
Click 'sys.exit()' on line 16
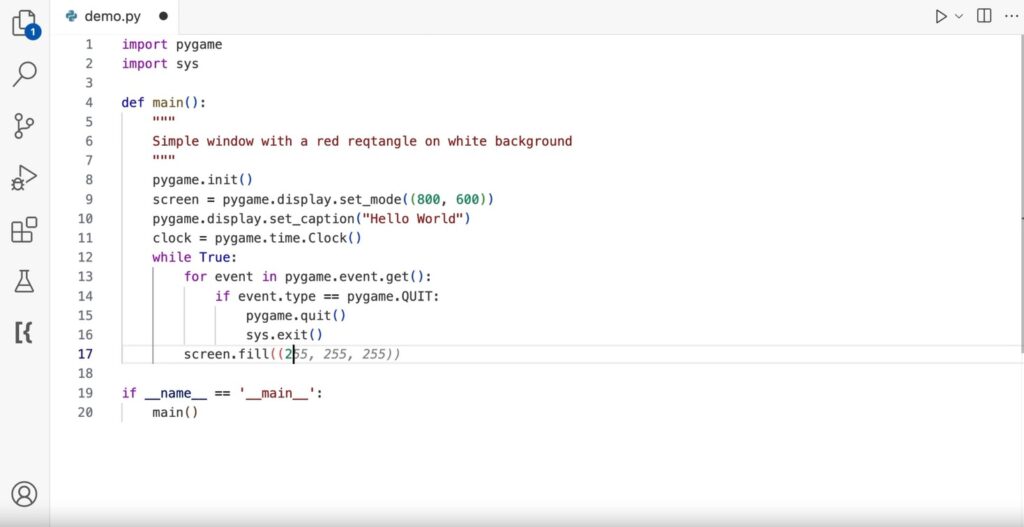coord(284,335)
